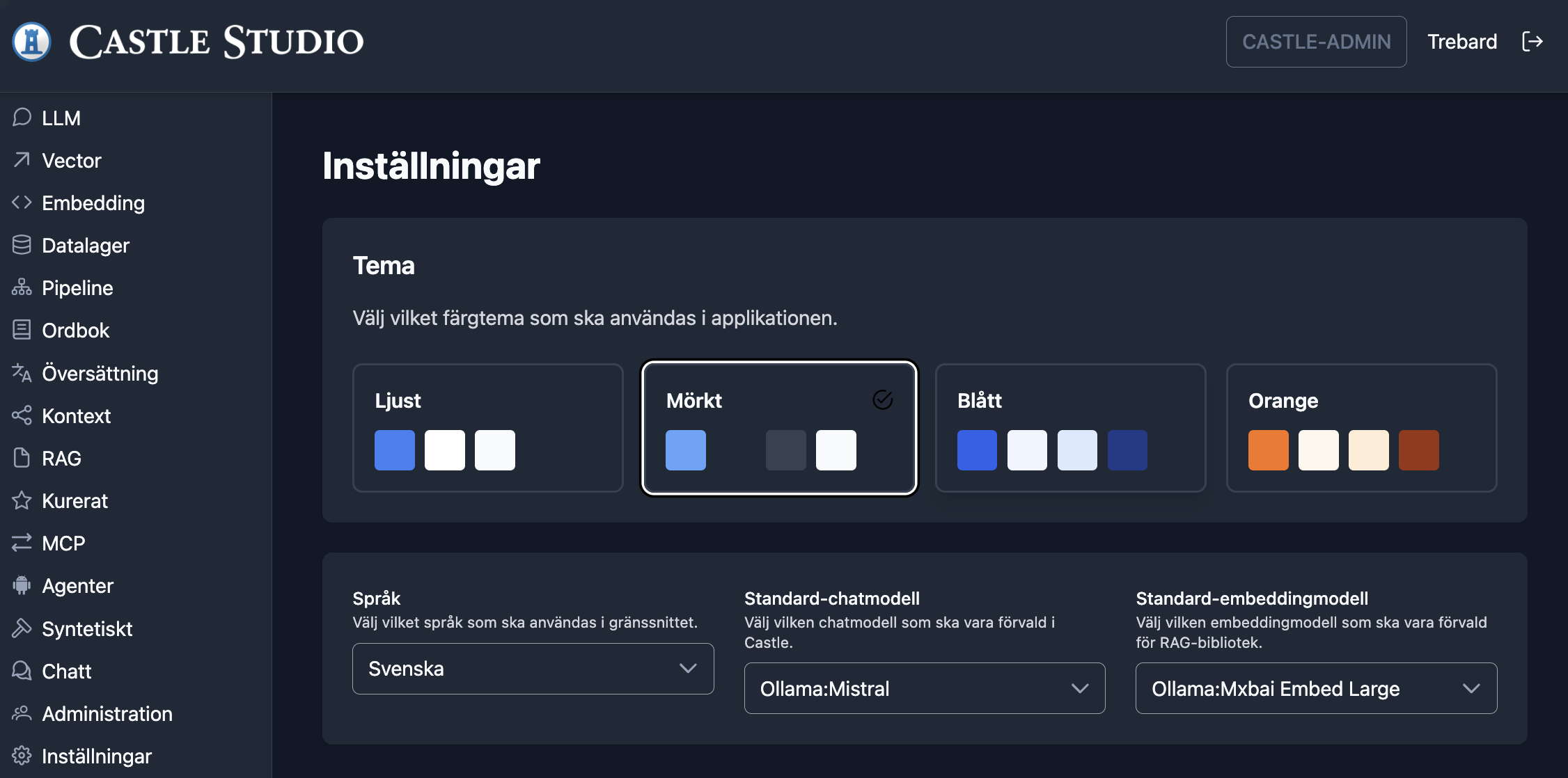The width and height of the screenshot is (1568, 778).
Task: Expand the Standard-chatmodell dropdown
Action: coord(924,688)
